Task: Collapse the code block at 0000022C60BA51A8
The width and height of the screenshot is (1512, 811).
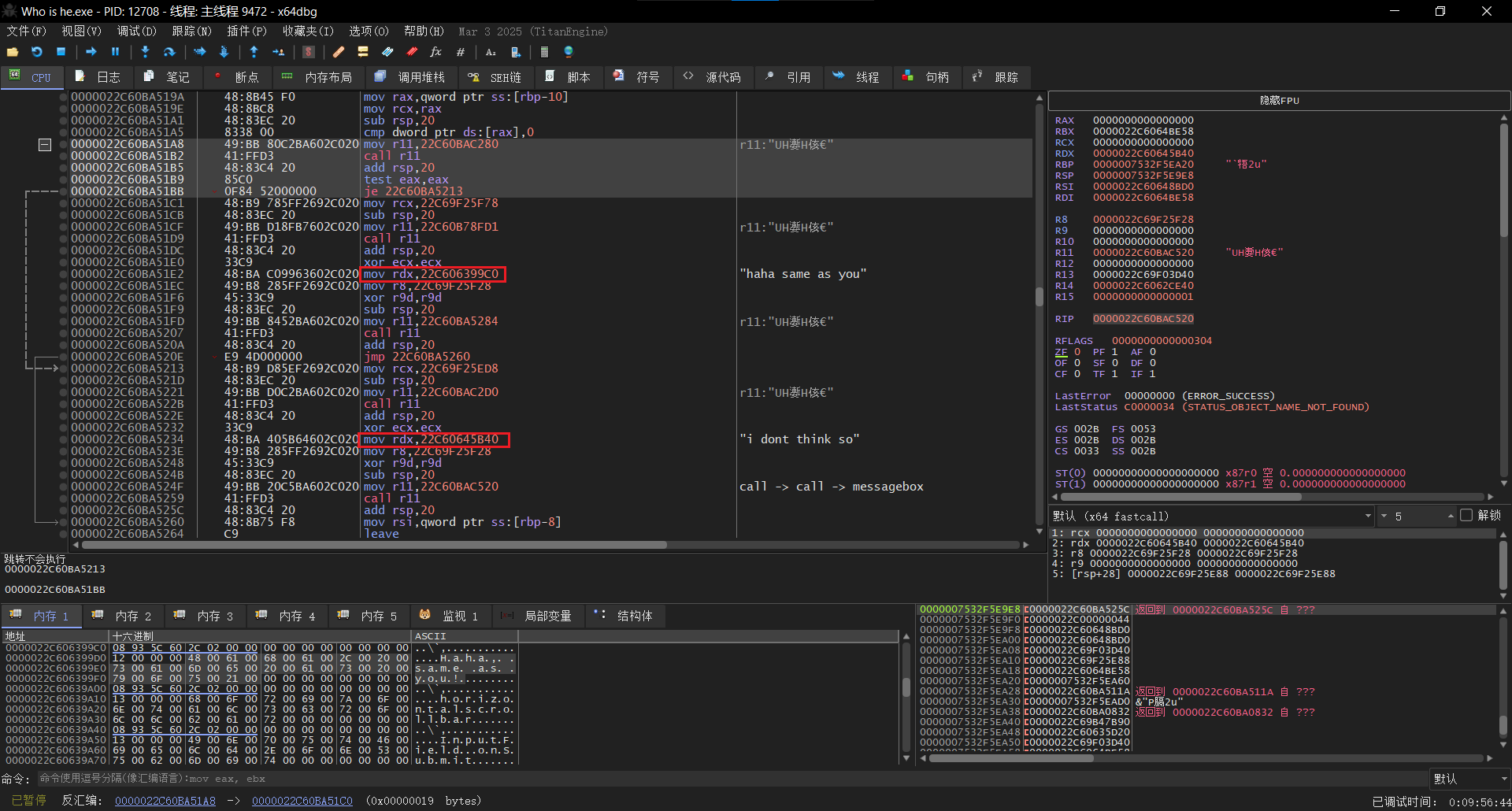Action: click(x=45, y=145)
